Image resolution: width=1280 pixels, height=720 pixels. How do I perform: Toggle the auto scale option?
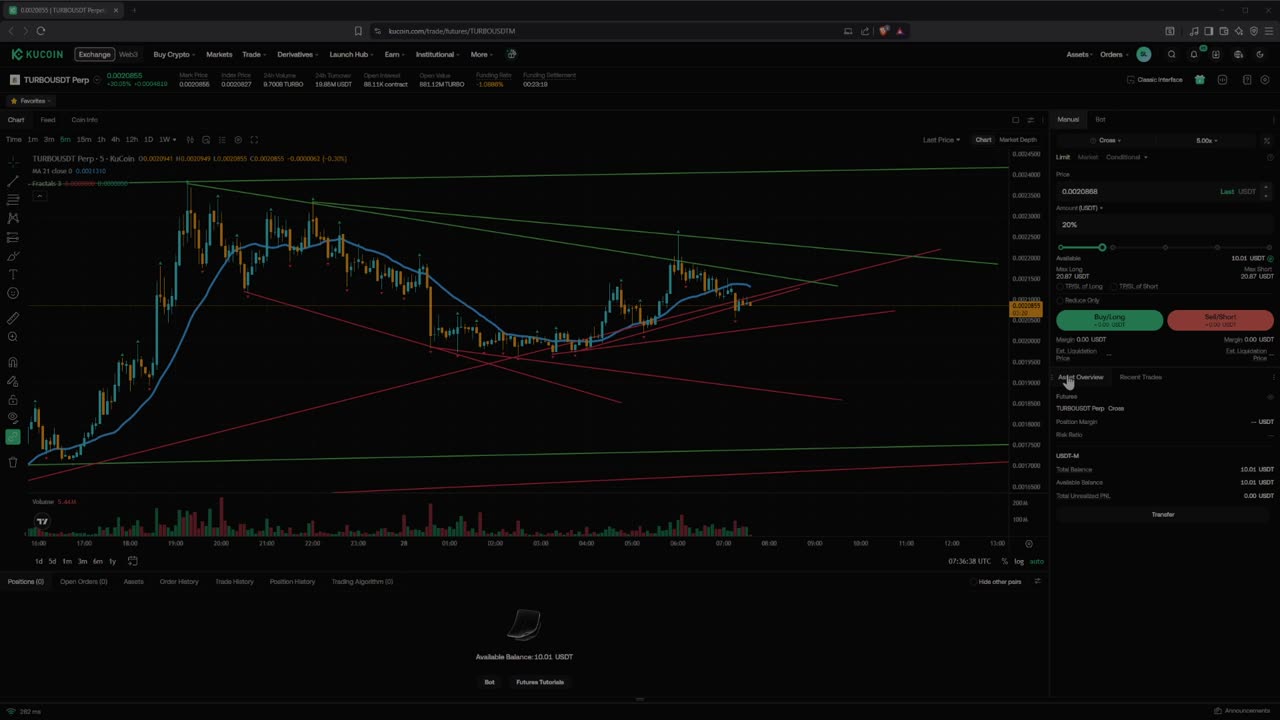coord(1036,561)
